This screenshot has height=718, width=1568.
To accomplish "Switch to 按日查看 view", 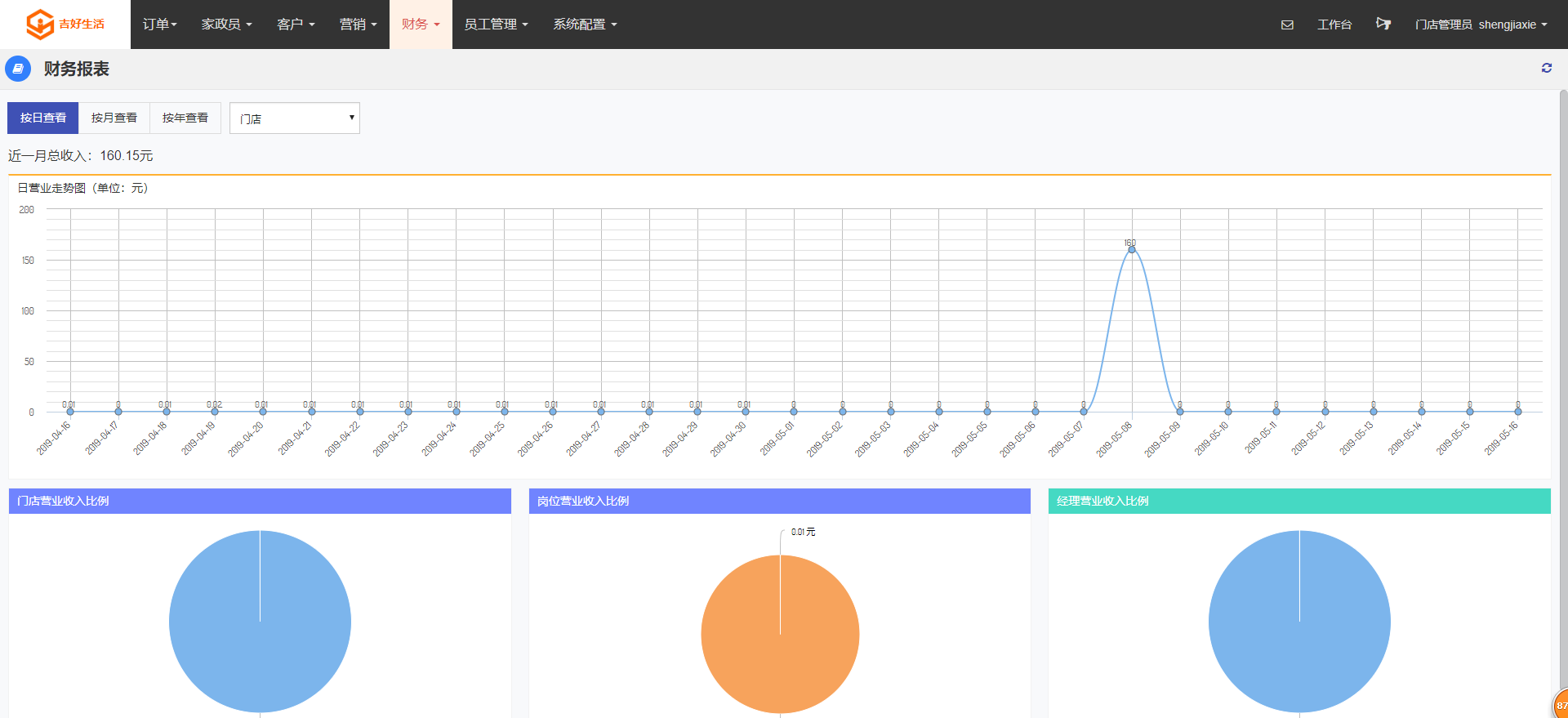I will (43, 118).
